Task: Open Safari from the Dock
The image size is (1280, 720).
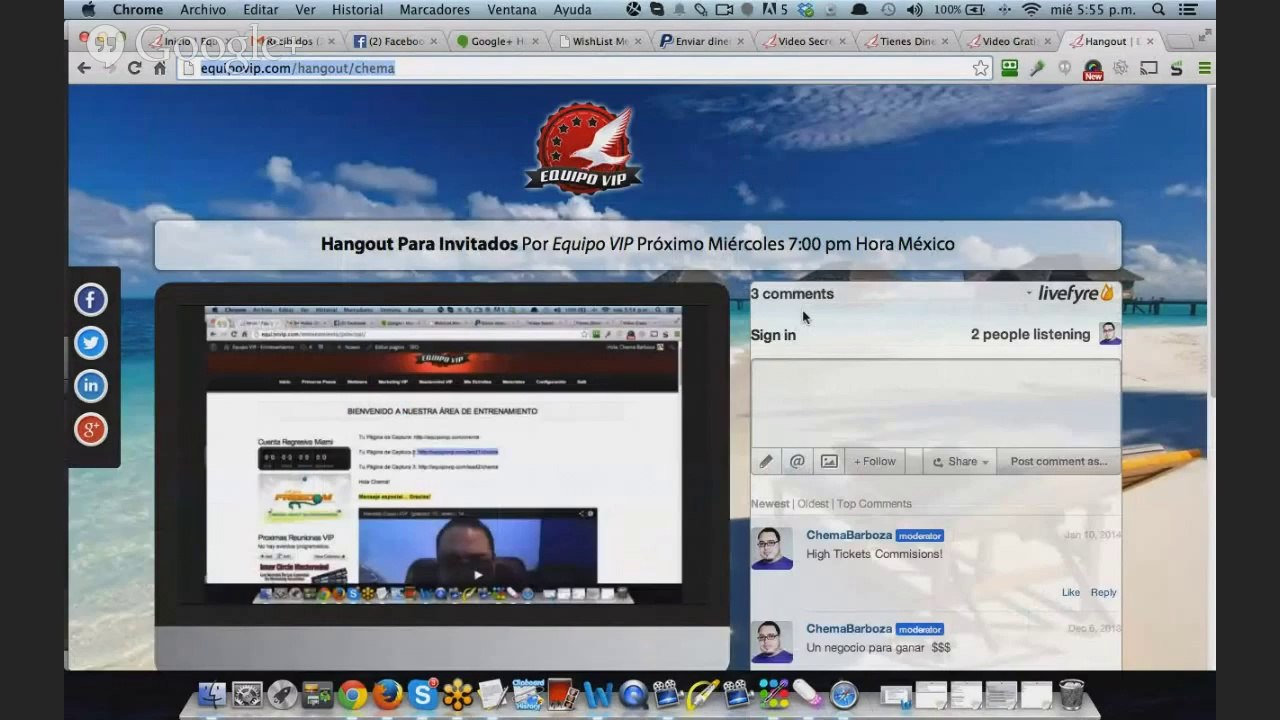Action: coord(844,695)
